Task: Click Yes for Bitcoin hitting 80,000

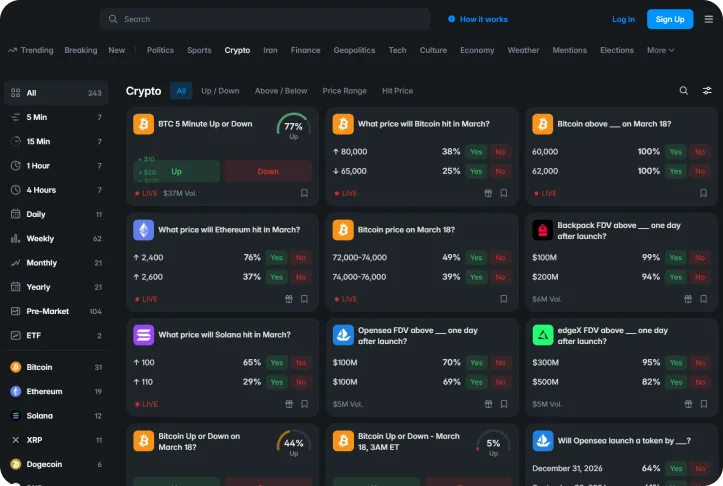Action: [476, 152]
